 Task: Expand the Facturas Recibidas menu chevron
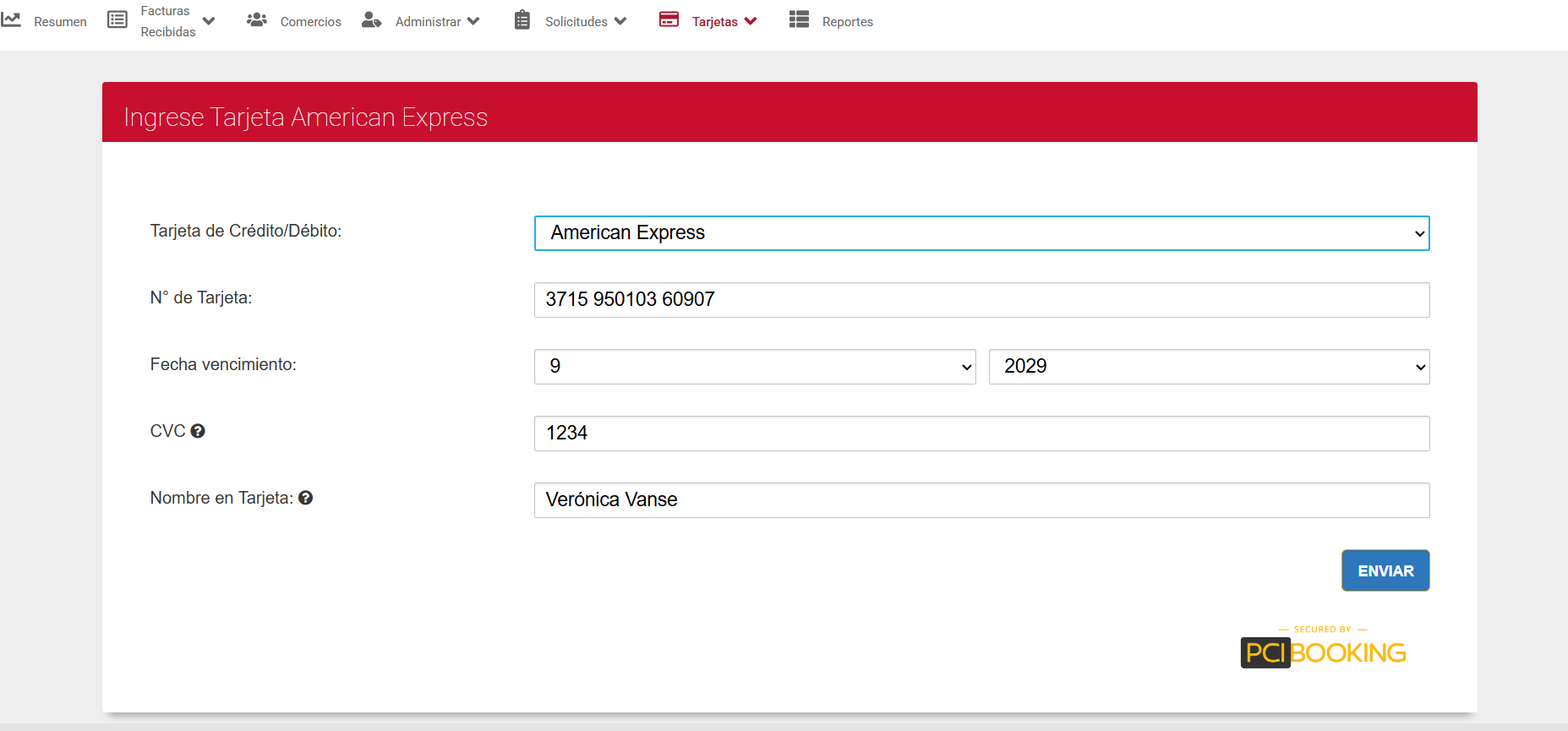209,21
